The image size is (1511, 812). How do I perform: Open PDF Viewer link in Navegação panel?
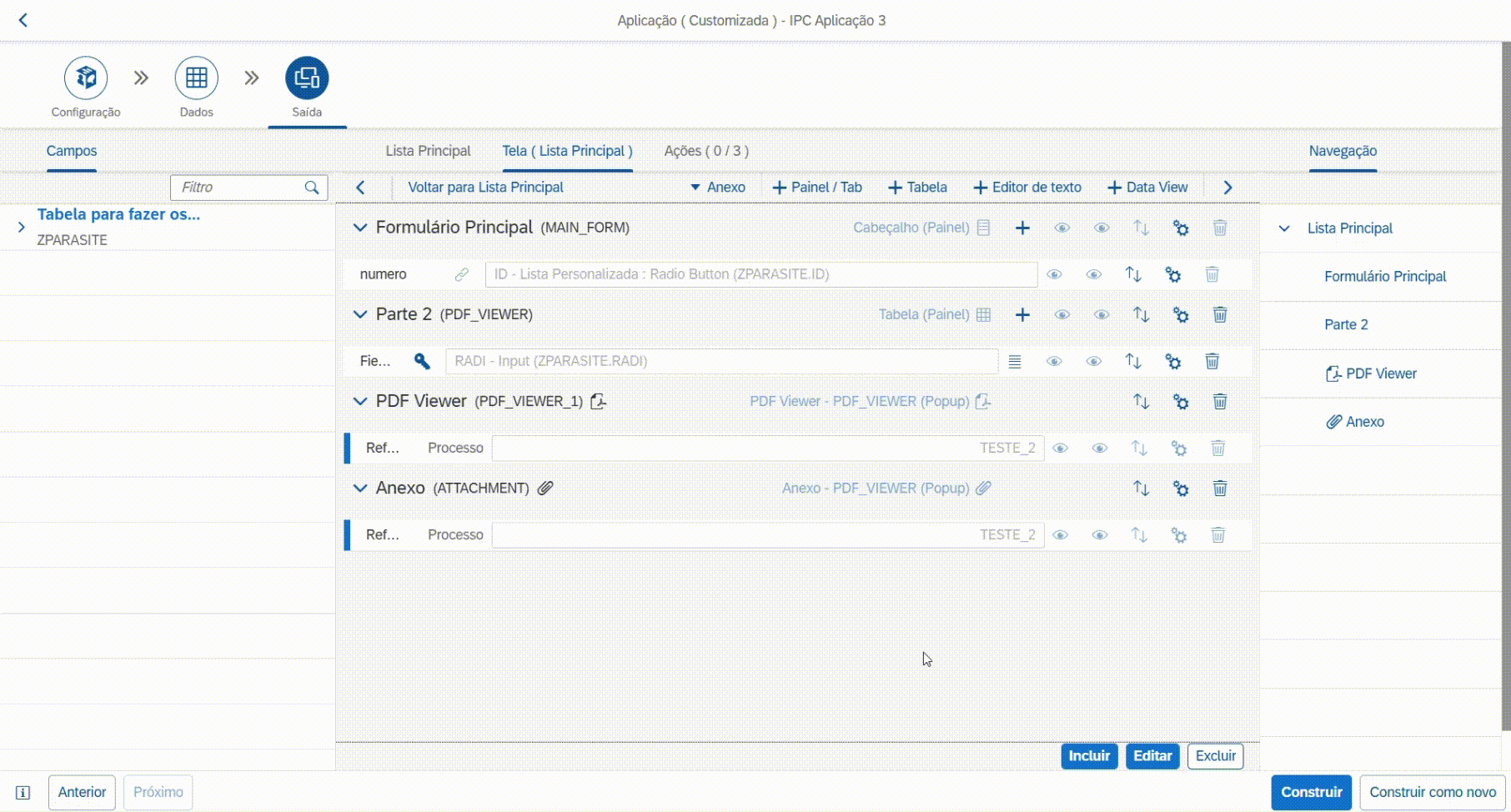tap(1380, 373)
